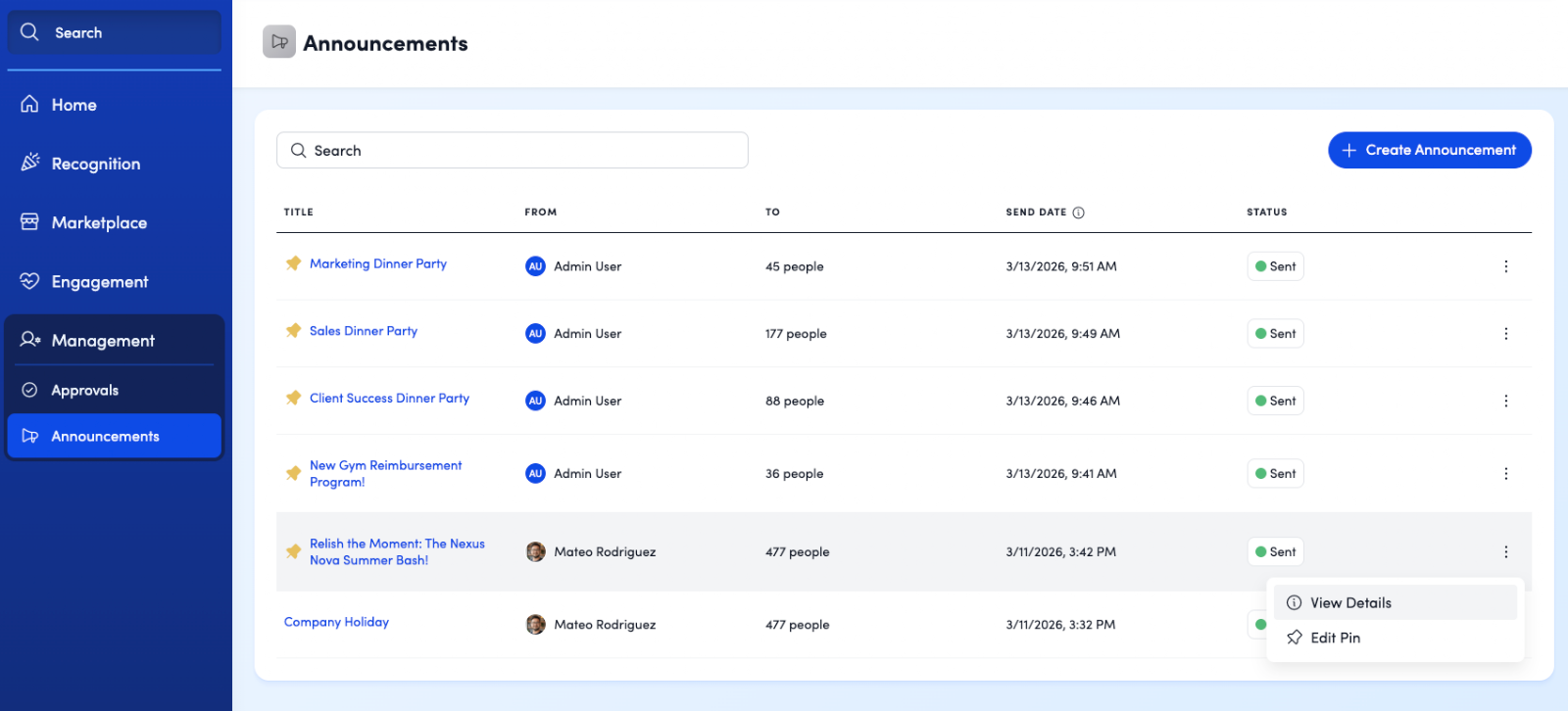Click the Engagement heart icon
The image size is (1568, 711).
(30, 281)
